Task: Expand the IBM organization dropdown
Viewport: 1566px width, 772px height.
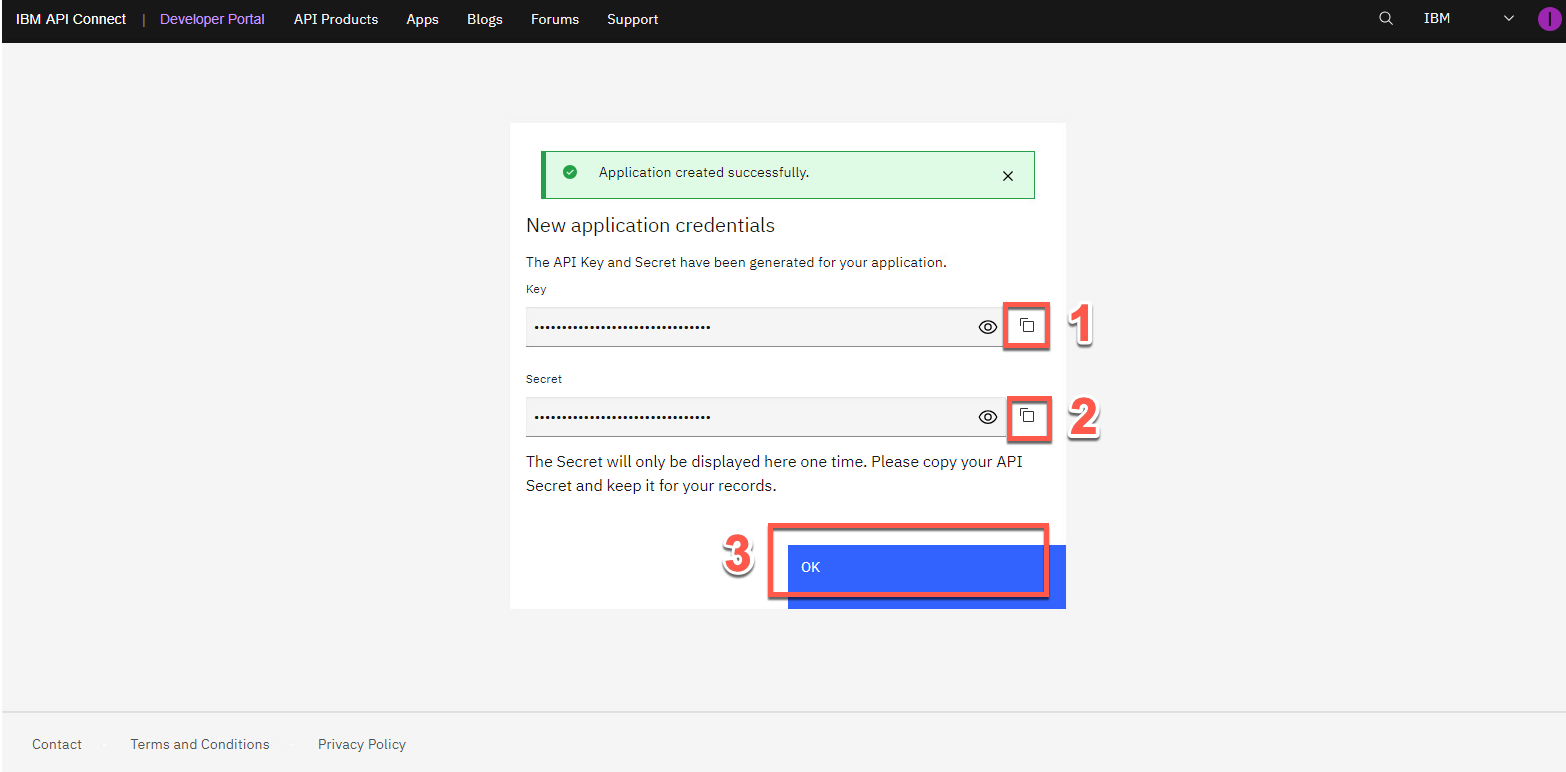Action: [1509, 19]
